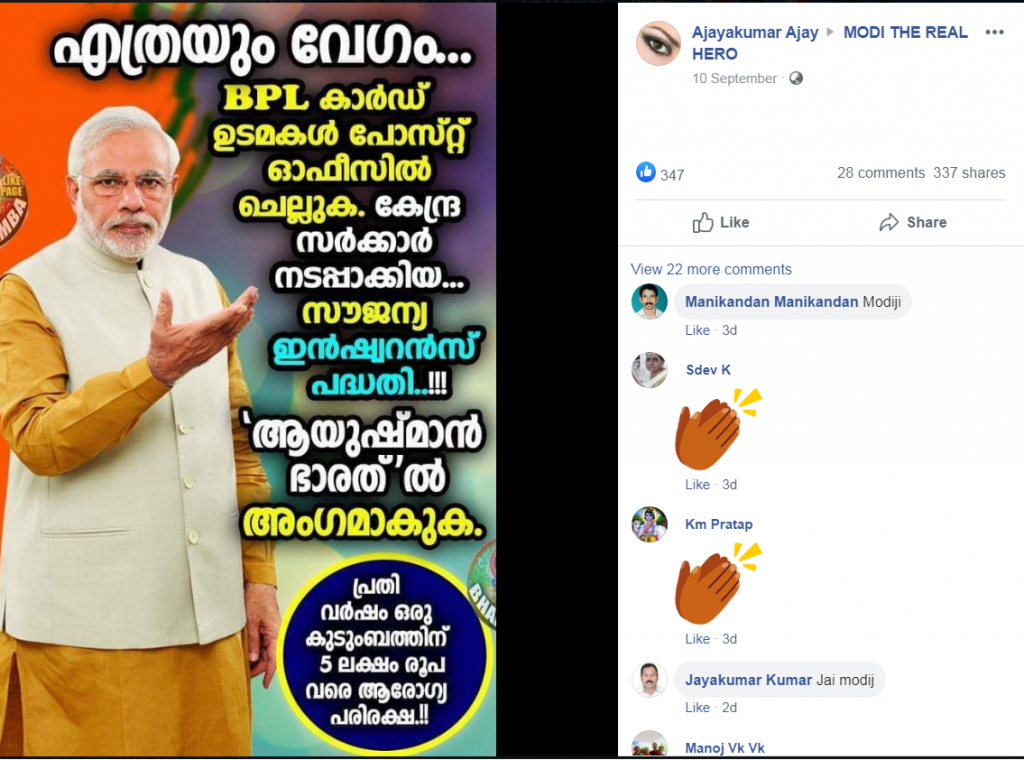Open the three-dot post options menu
This screenshot has height=760, width=1024.
pyautogui.click(x=994, y=33)
